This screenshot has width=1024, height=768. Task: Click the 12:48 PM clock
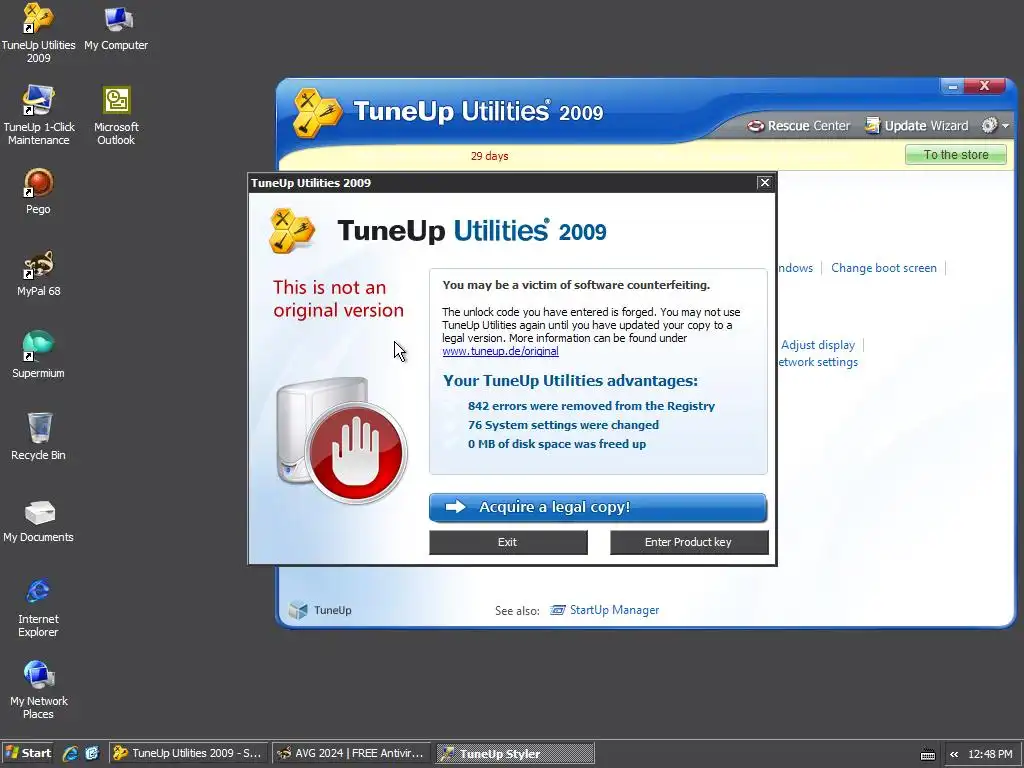[990, 754]
